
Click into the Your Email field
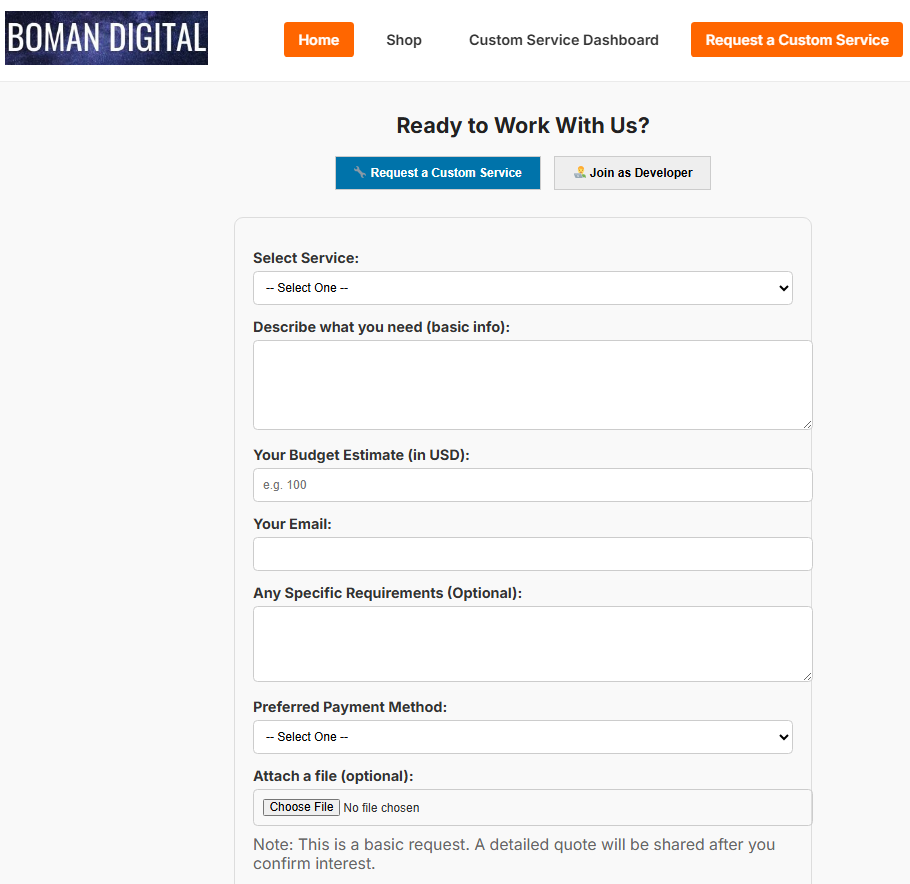tap(532, 554)
